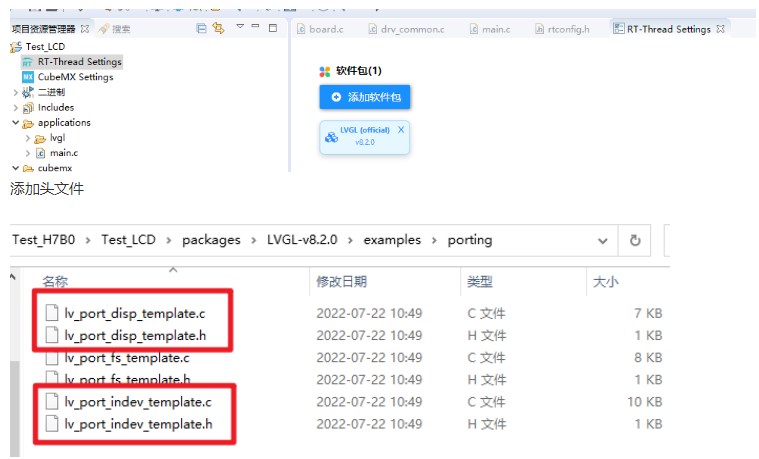Click the Test_LCD project icon
Viewport: 759px width, 459px height.
coord(16,46)
